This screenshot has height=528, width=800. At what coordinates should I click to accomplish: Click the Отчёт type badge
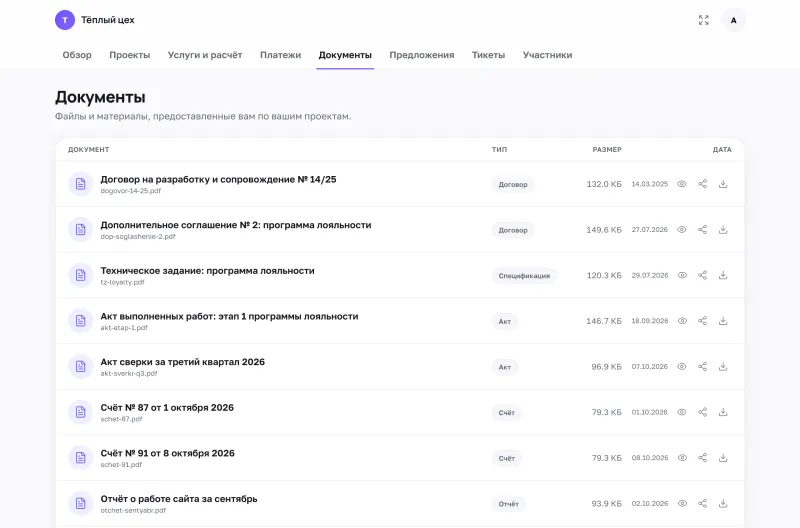point(509,504)
